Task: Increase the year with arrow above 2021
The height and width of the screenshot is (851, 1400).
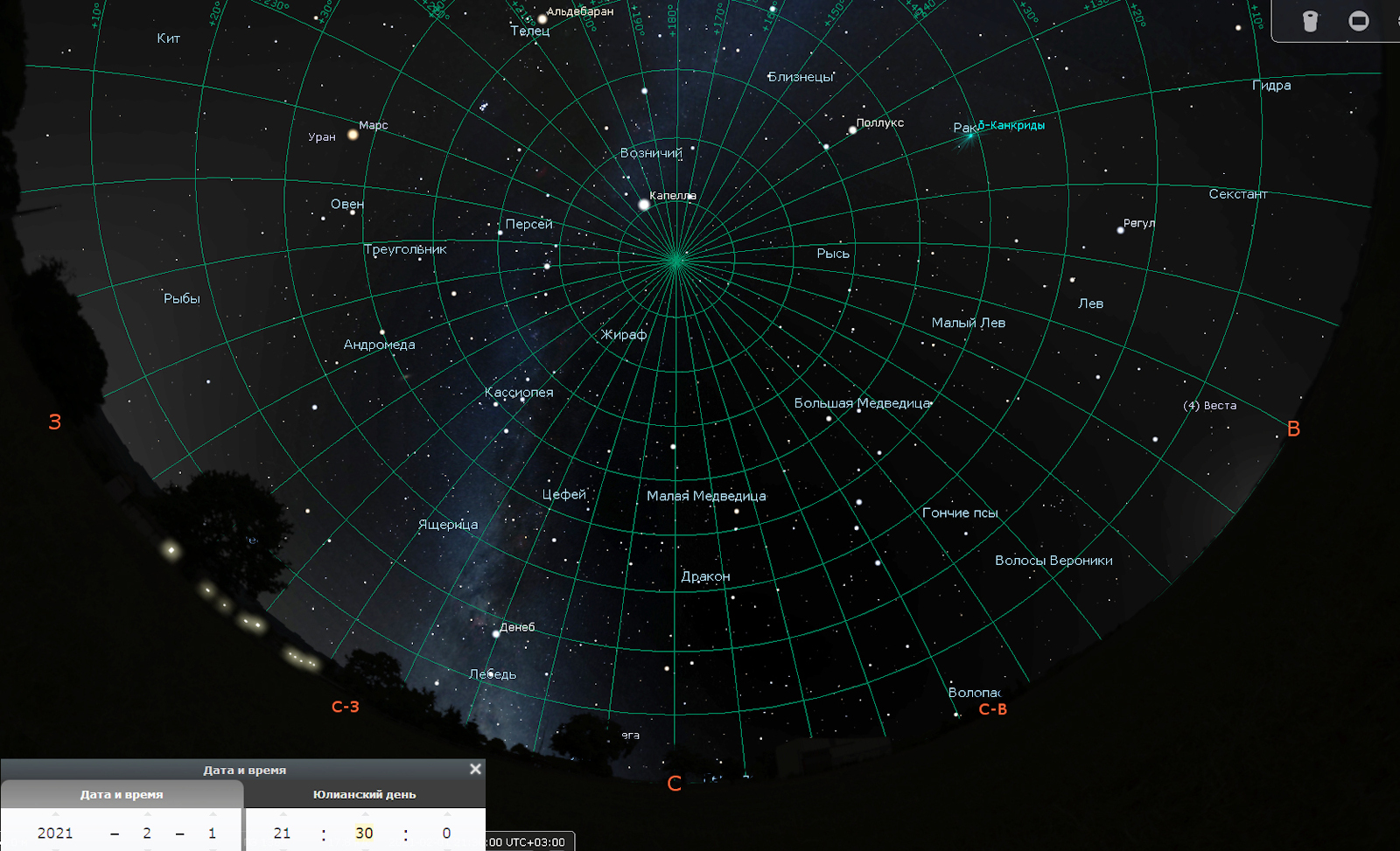Action: (55, 814)
